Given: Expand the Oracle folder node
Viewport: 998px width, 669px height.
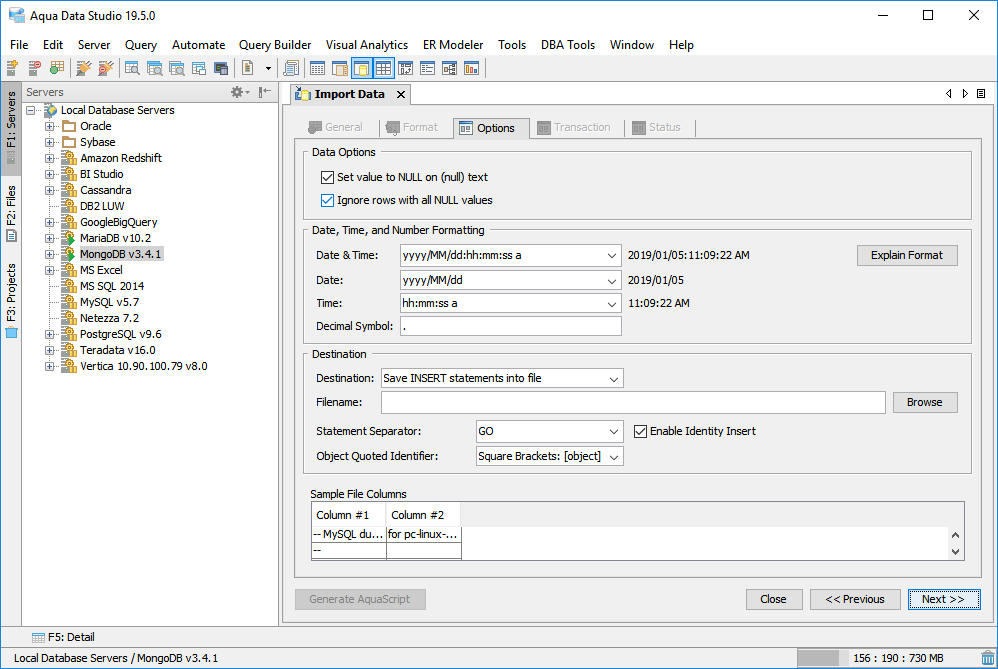Looking at the screenshot, I should [x=49, y=126].
